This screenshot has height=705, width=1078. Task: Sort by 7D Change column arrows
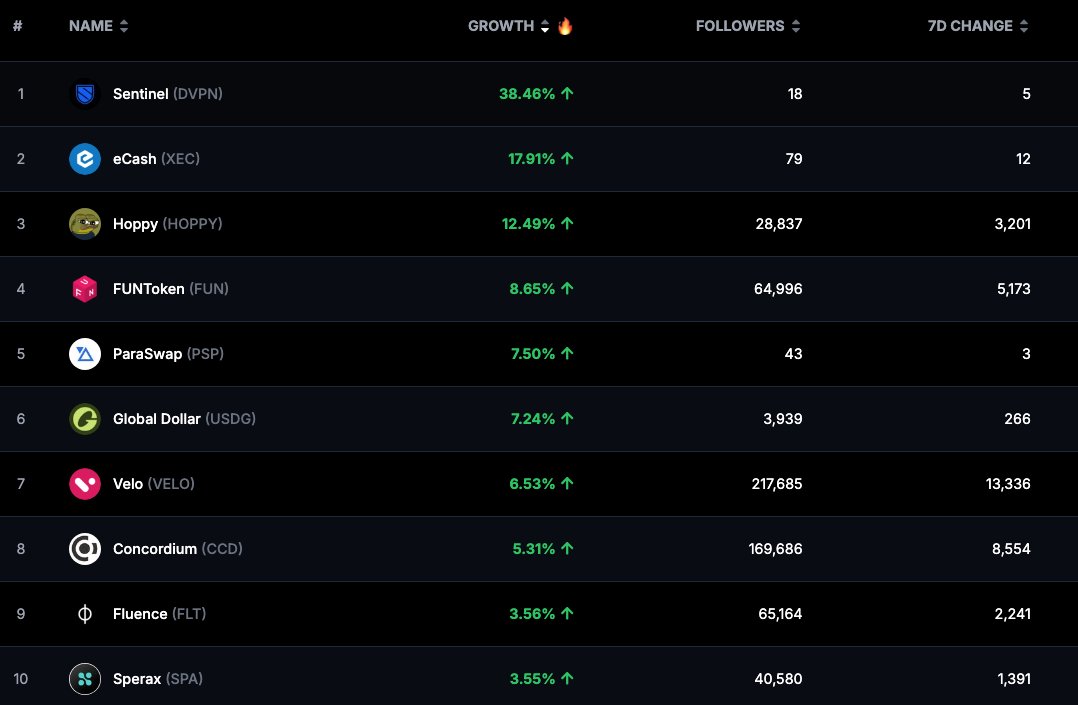tap(1024, 26)
